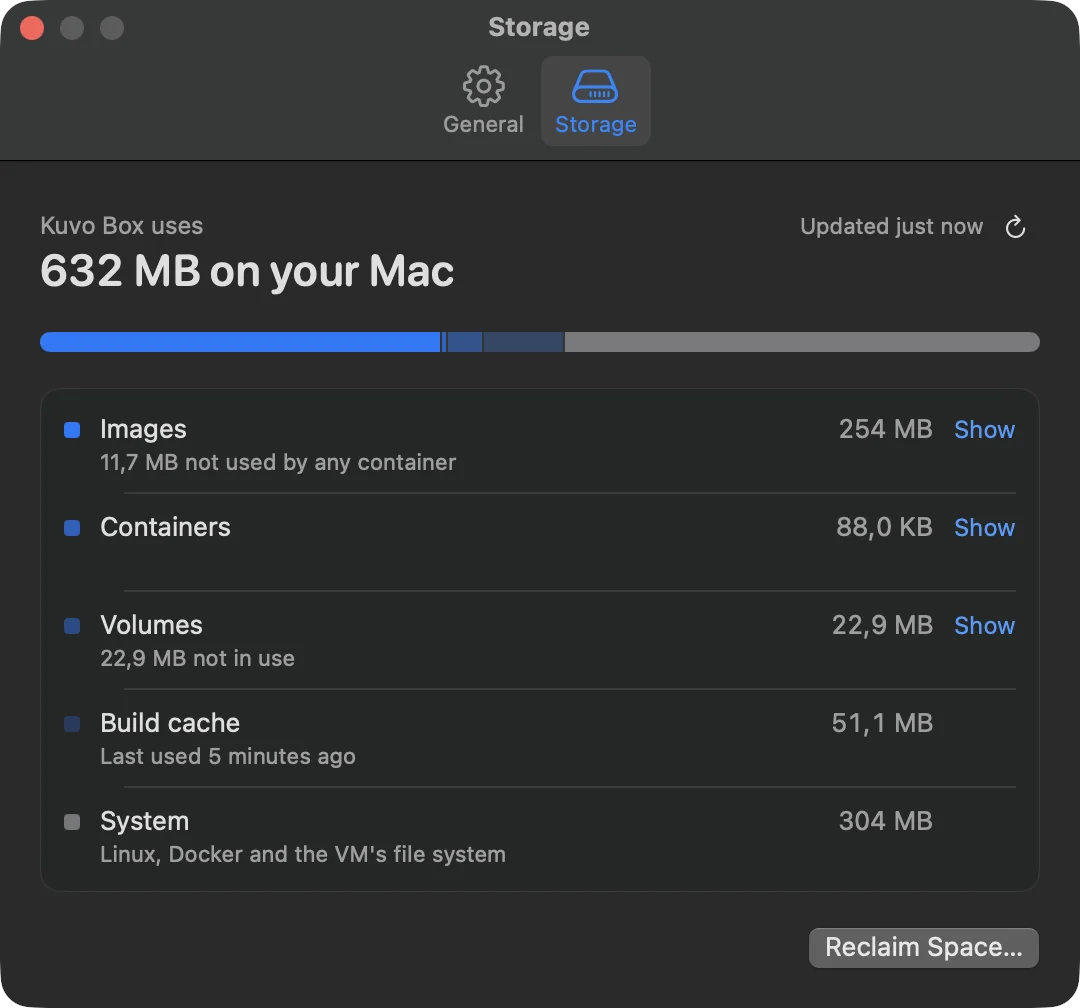Click the Containers color swatch

click(x=72, y=528)
